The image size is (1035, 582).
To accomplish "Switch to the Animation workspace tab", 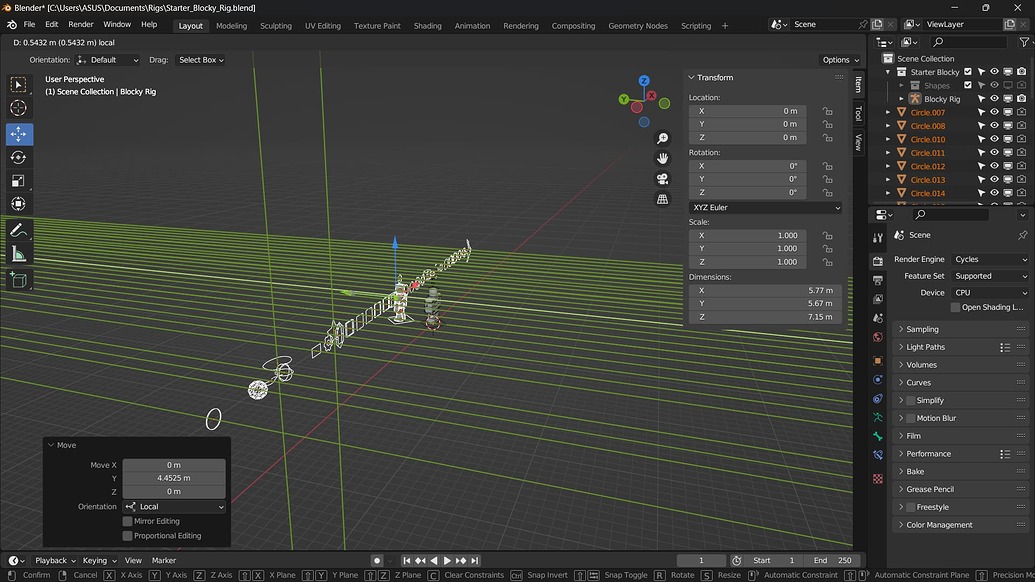I will 472,26.
